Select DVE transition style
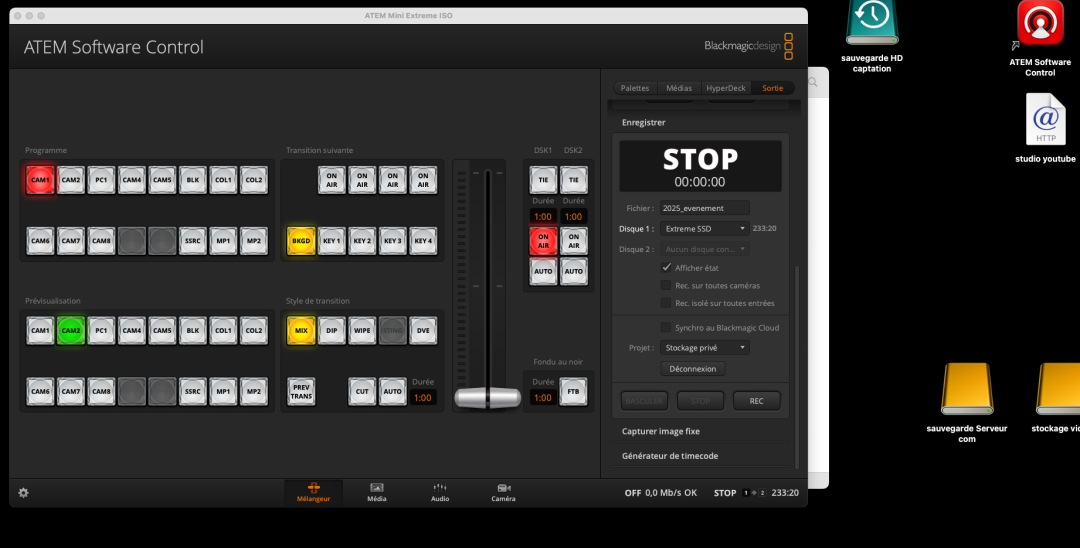Screen dimensions: 1080x548 click(x=423, y=330)
